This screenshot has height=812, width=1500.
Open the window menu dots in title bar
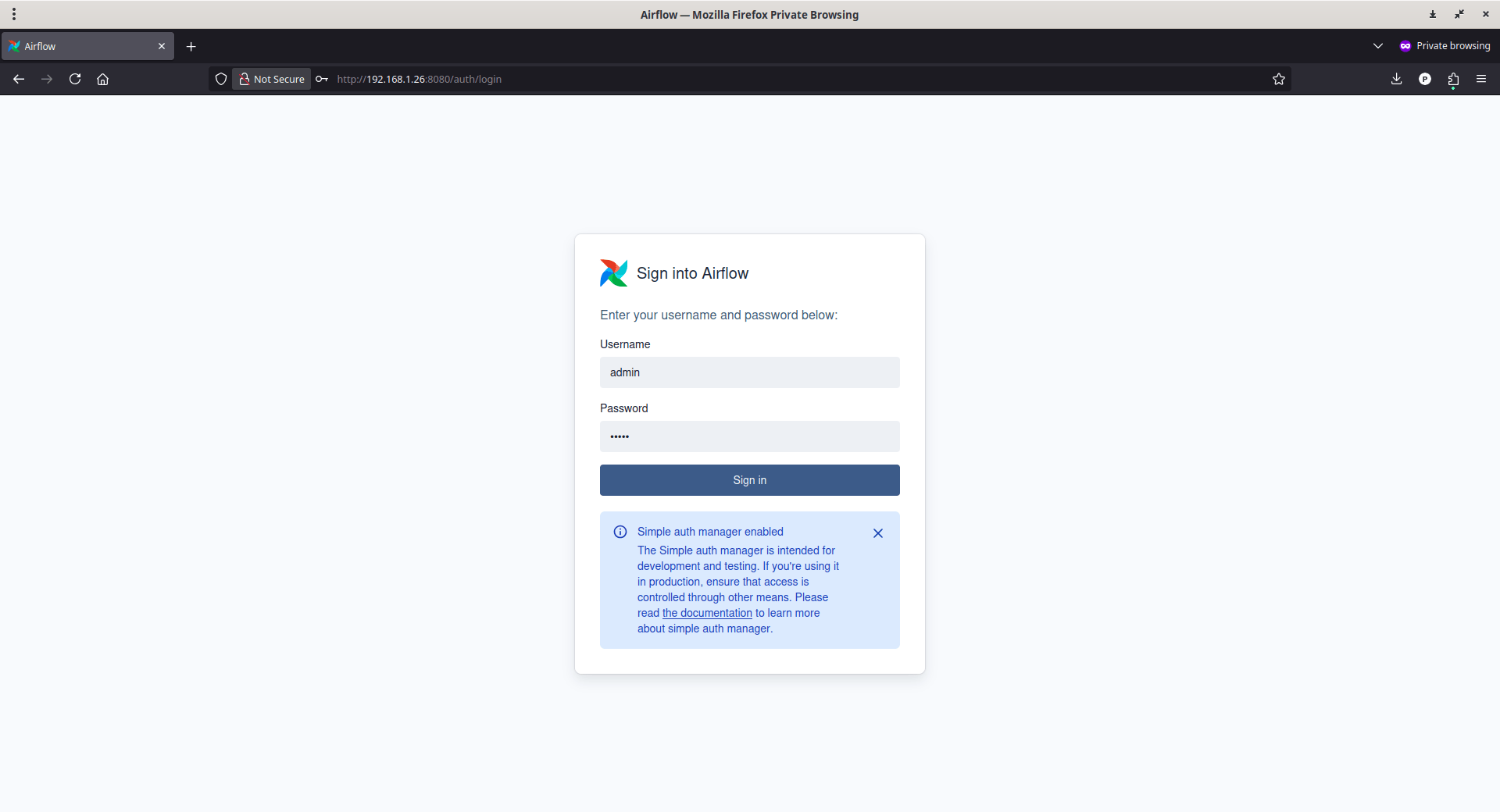14,14
